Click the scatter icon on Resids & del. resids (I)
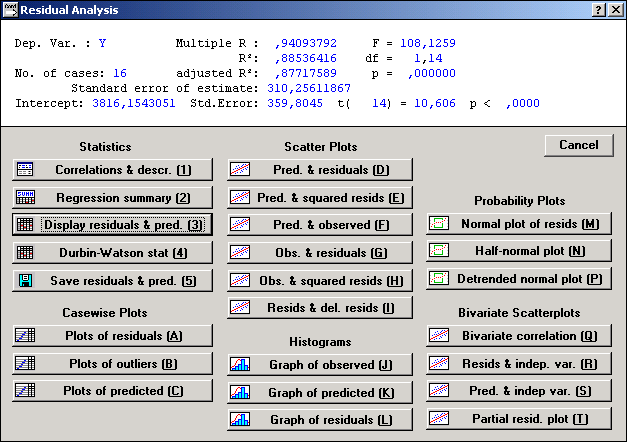 [240, 308]
